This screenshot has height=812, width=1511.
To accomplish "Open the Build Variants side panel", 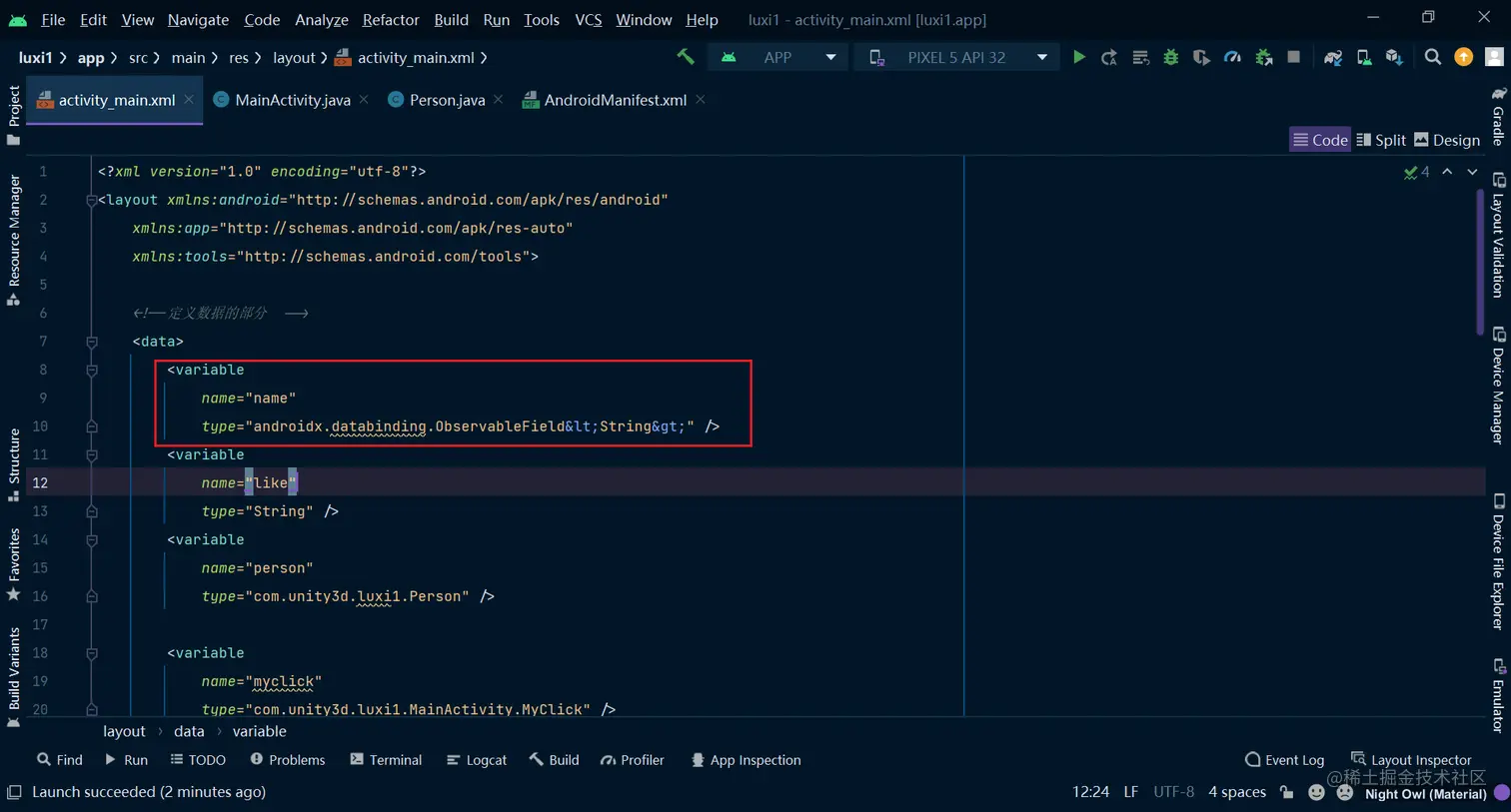I will pos(14,677).
